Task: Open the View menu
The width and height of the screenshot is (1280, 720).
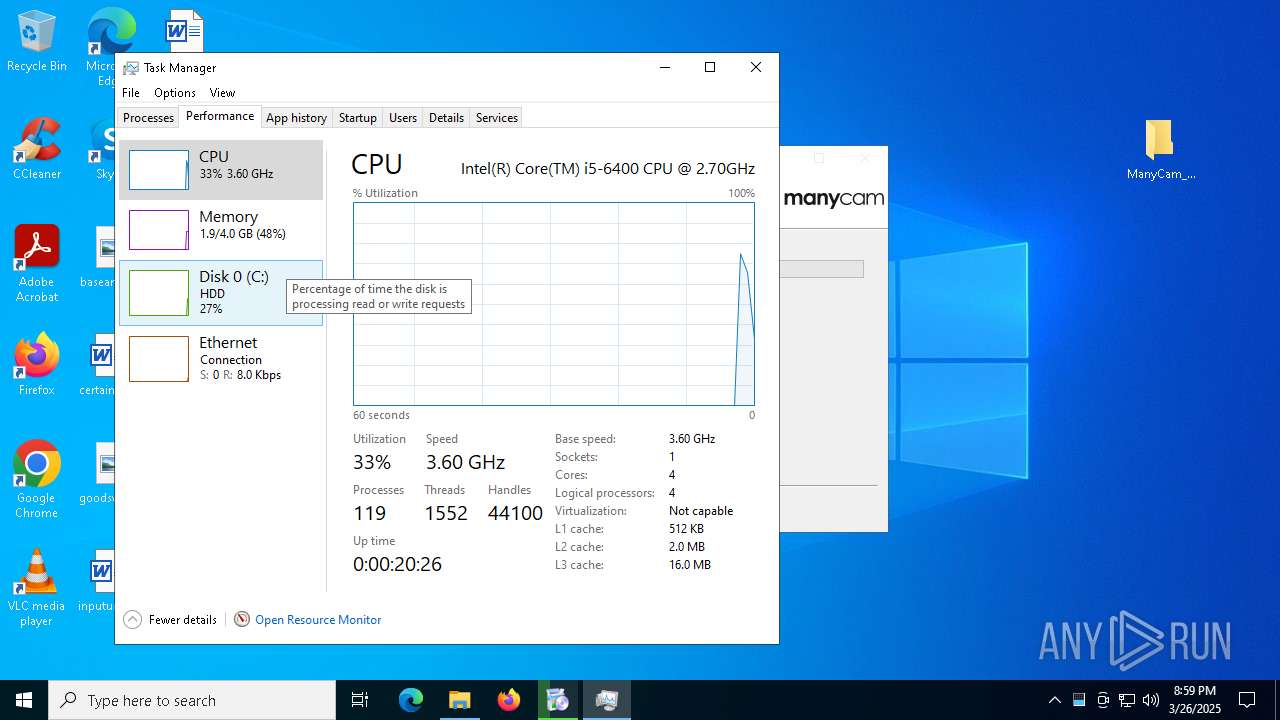Action: [222, 93]
